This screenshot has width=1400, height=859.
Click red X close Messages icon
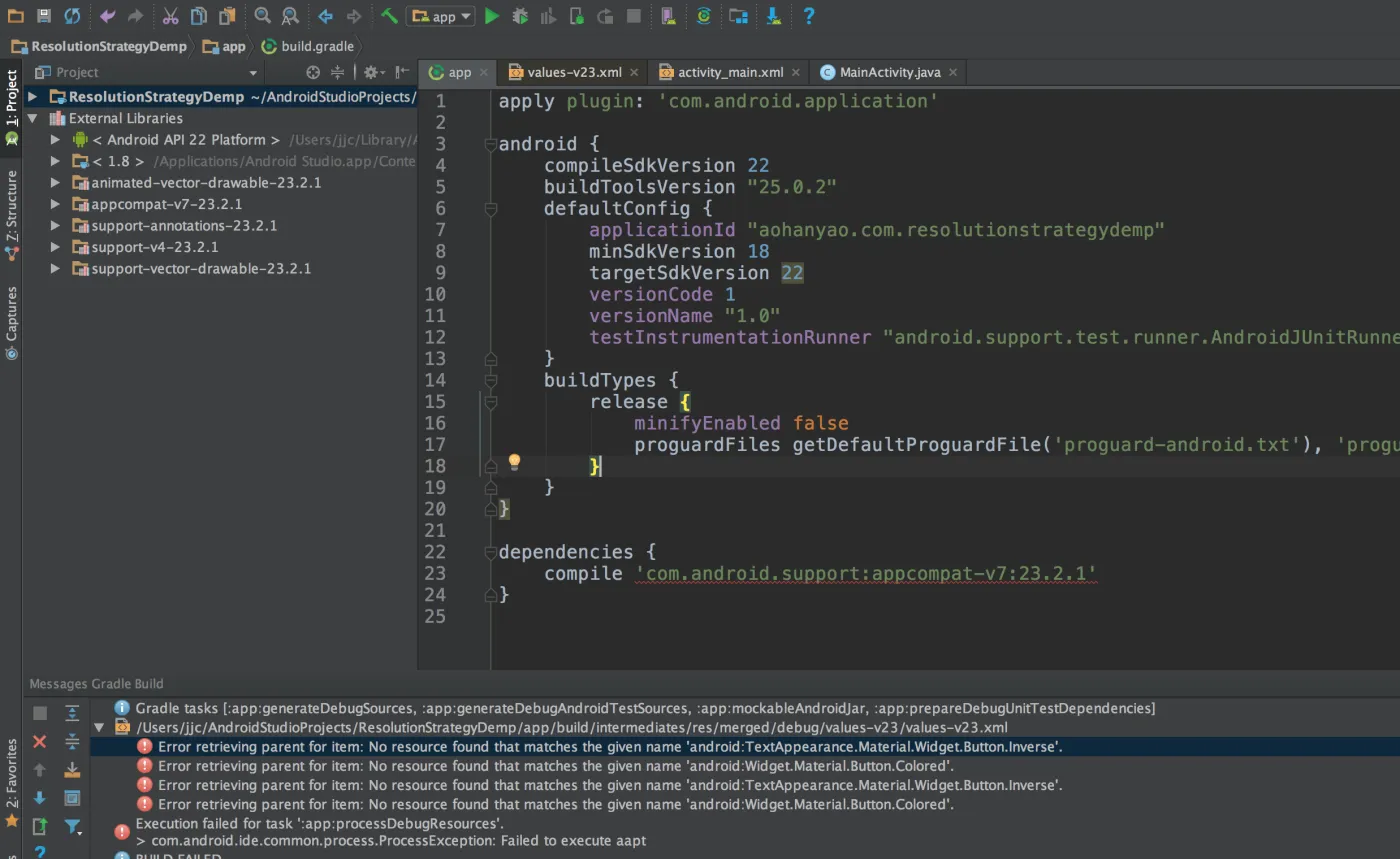click(40, 741)
